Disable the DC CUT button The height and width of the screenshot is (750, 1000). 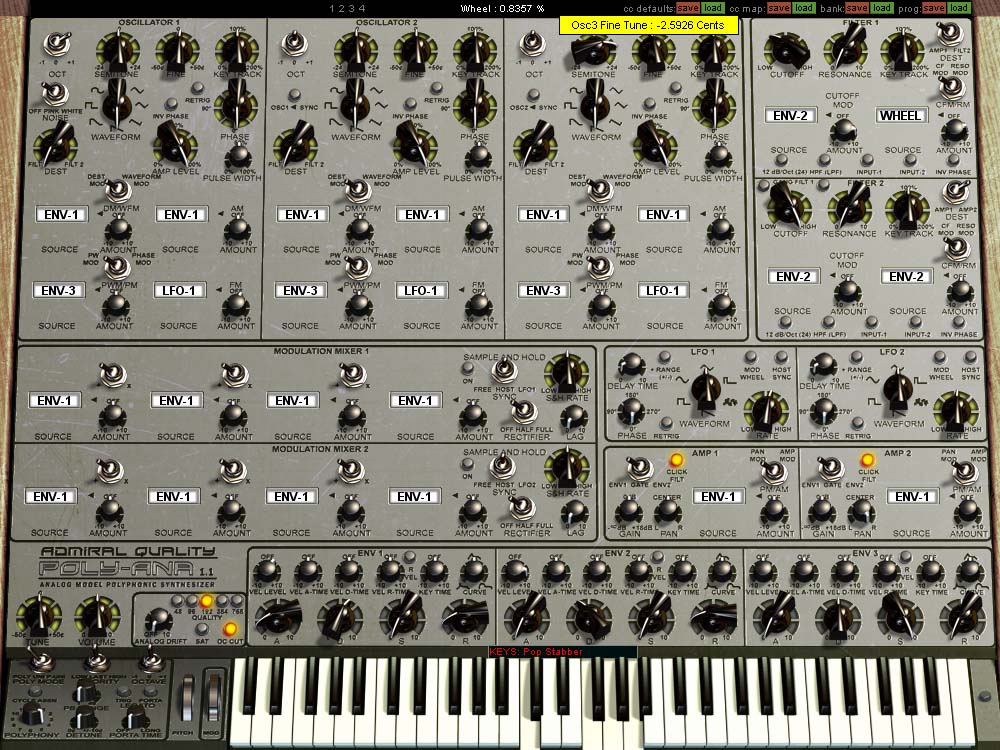tap(230, 629)
